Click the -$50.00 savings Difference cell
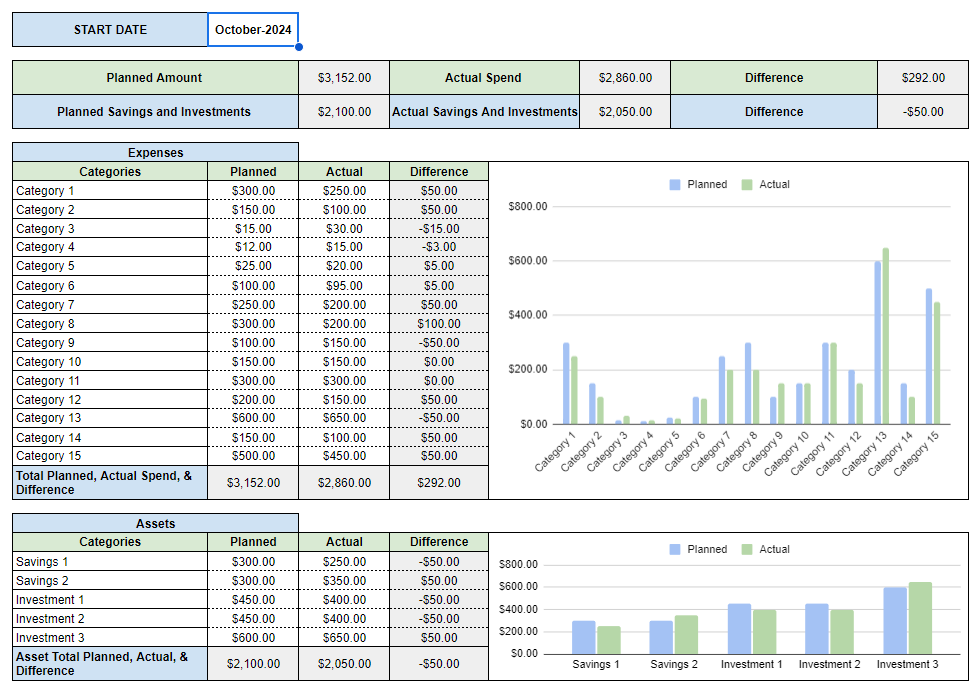Viewport: 977px width, 689px height. click(x=923, y=111)
